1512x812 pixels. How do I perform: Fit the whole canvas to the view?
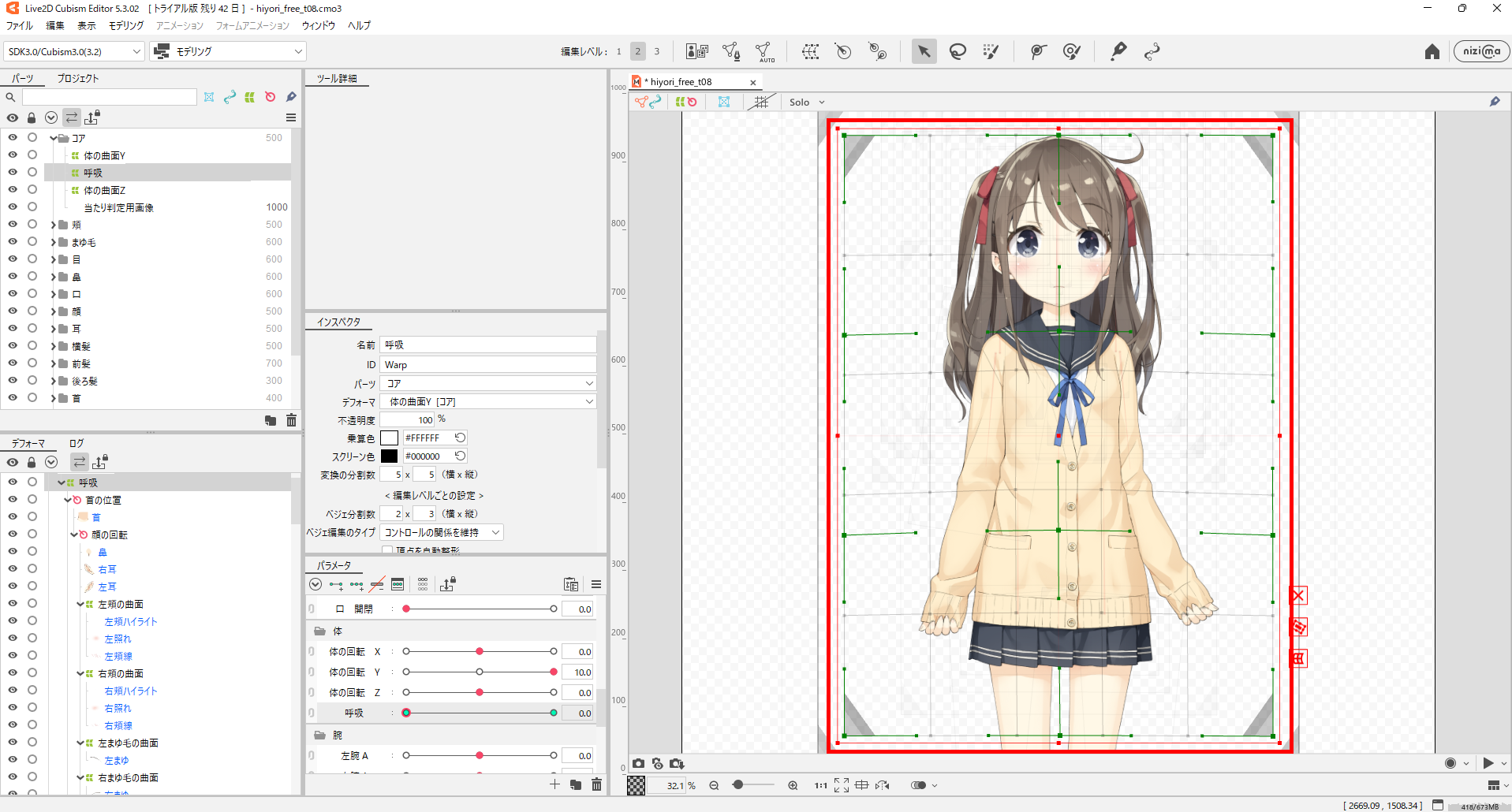coord(842,785)
